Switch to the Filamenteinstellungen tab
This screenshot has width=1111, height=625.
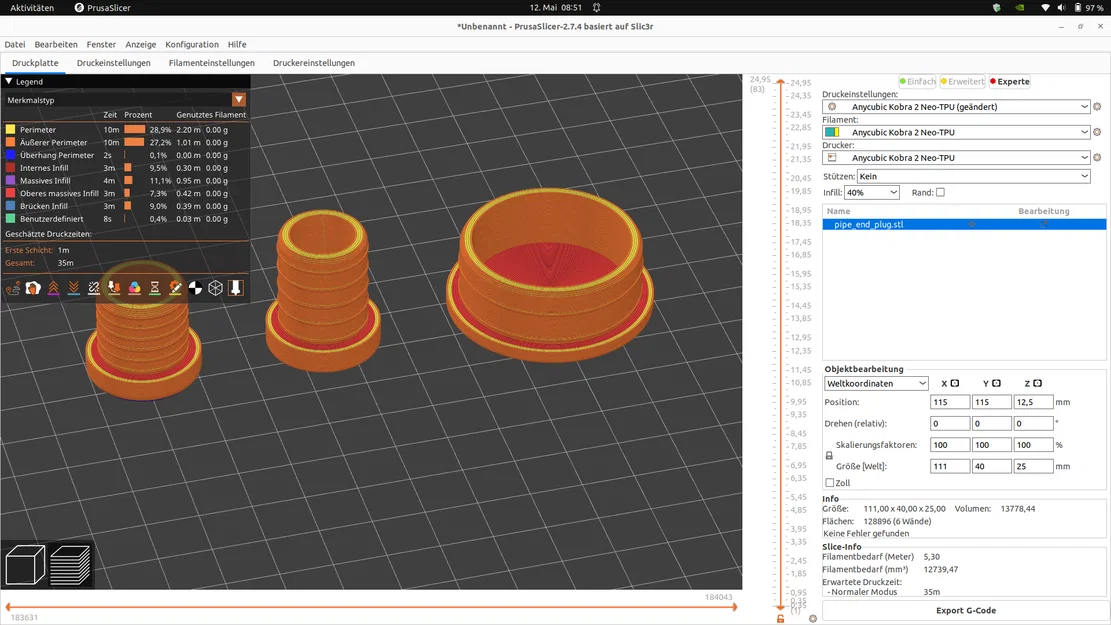211,62
